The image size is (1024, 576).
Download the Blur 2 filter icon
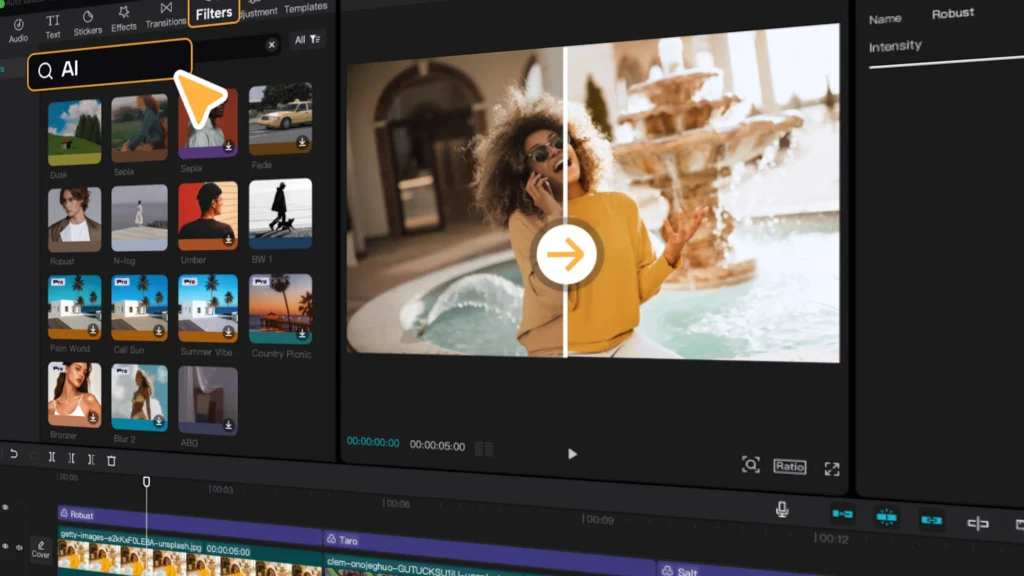click(159, 421)
